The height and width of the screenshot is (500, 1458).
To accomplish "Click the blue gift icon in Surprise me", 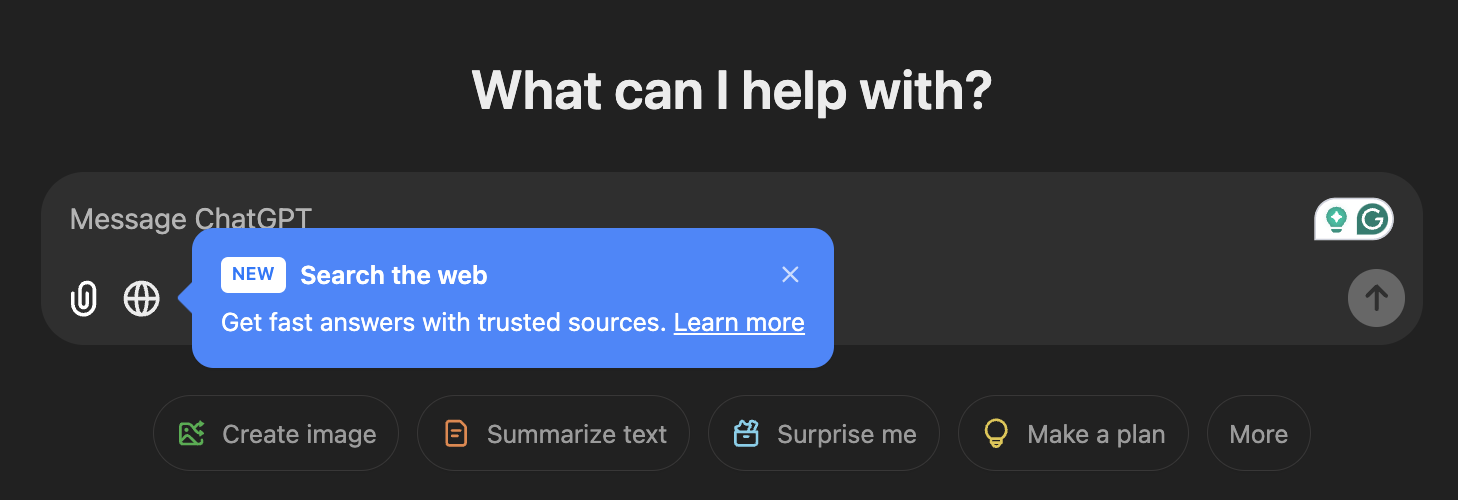I will (x=746, y=433).
